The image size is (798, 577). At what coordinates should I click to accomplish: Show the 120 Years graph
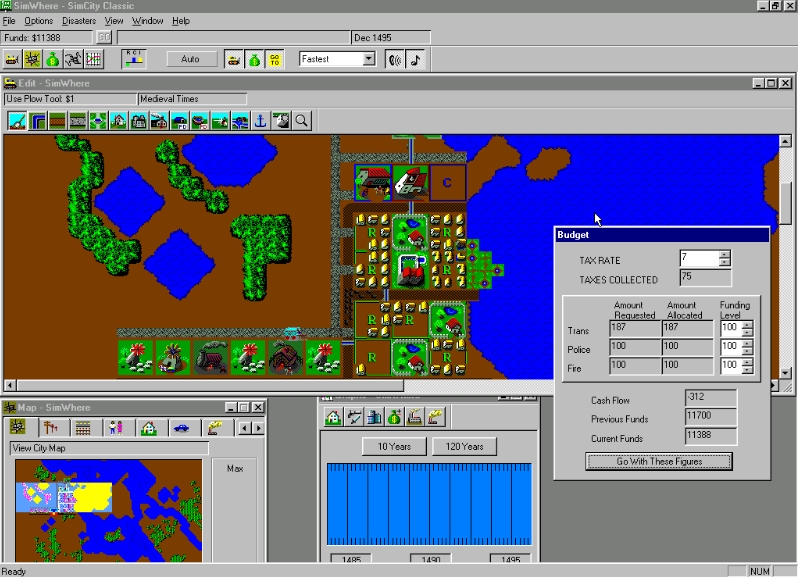pos(464,447)
